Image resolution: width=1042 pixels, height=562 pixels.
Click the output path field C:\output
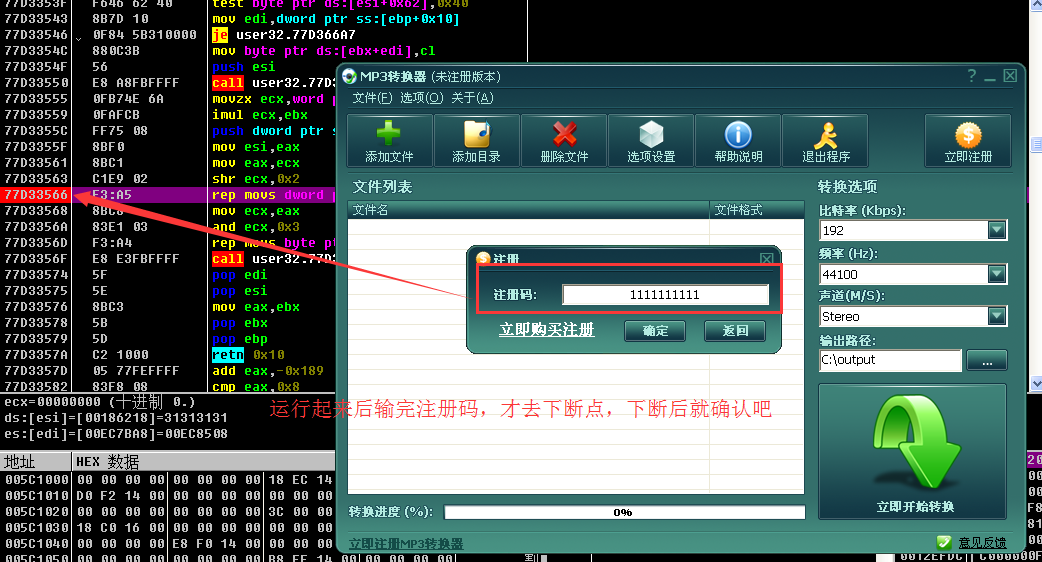coord(890,360)
